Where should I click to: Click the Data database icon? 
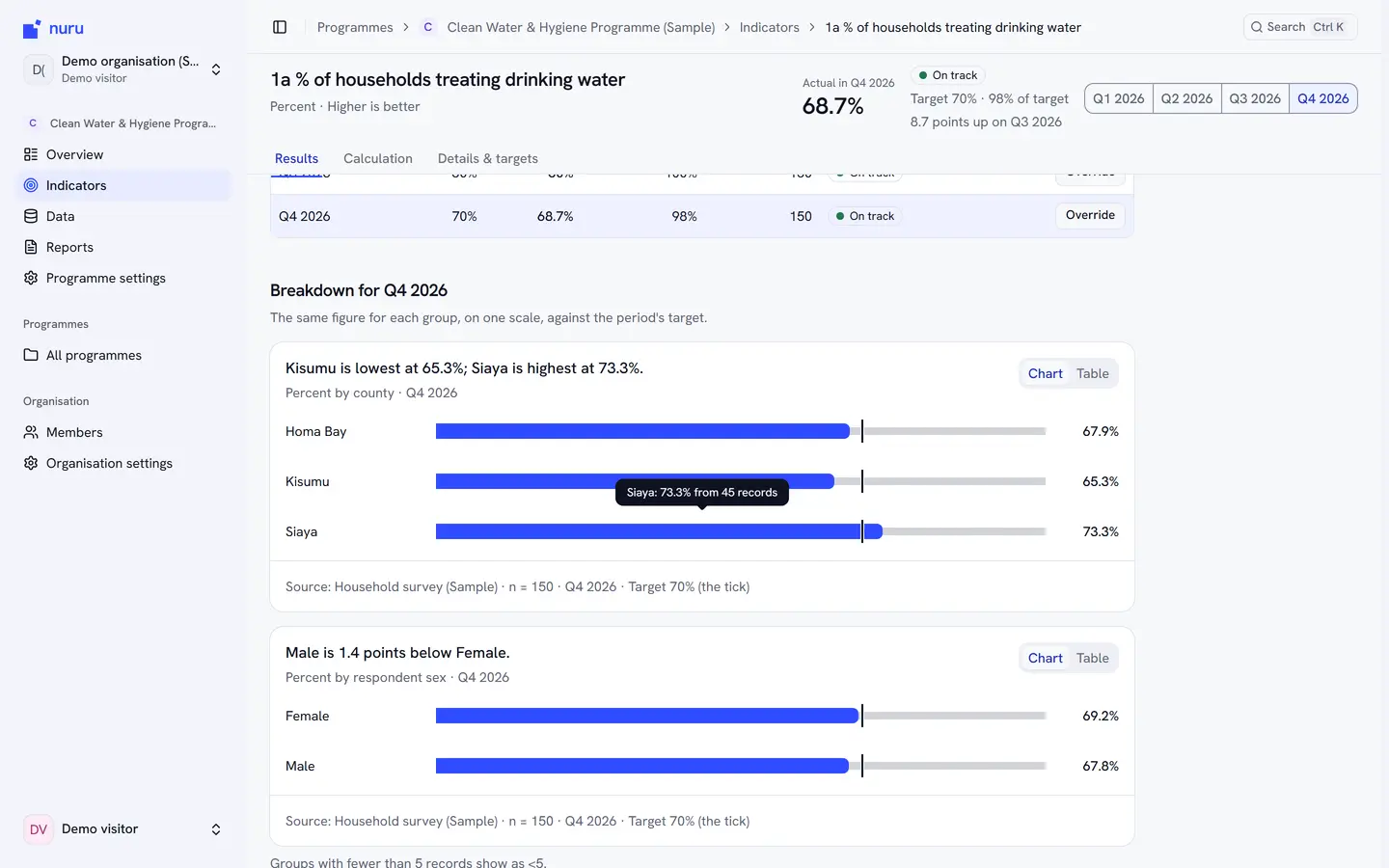pos(31,216)
